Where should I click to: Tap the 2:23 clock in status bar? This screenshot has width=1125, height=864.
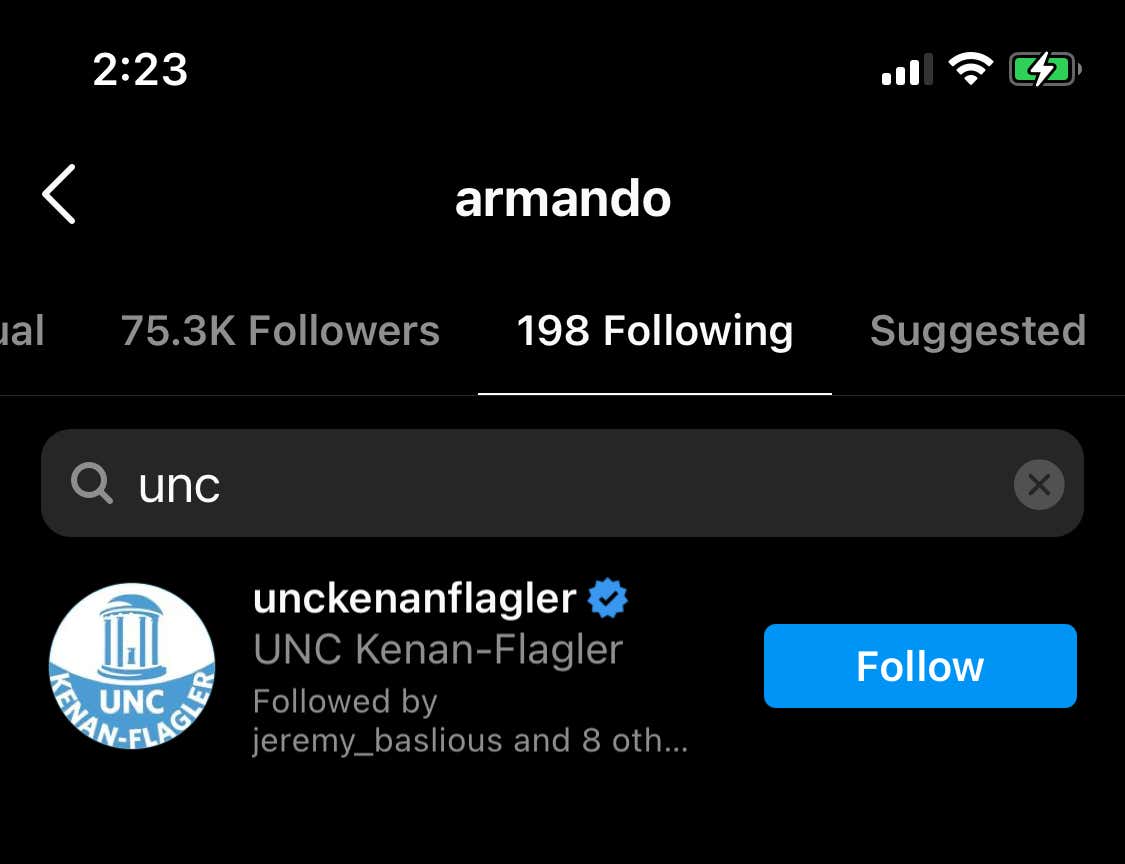[141, 70]
